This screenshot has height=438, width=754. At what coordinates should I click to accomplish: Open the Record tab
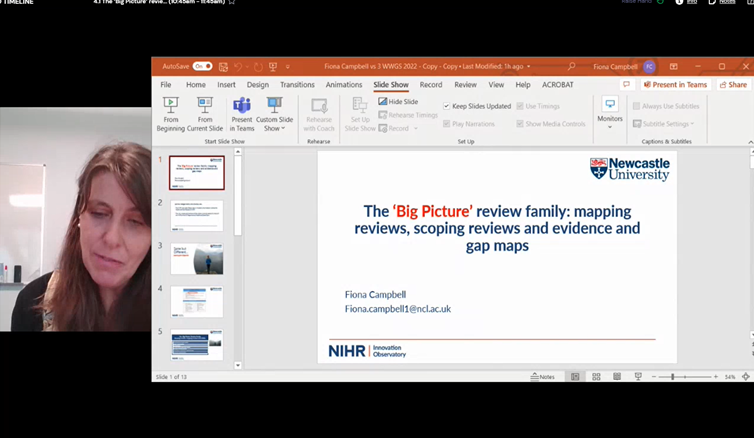point(431,85)
